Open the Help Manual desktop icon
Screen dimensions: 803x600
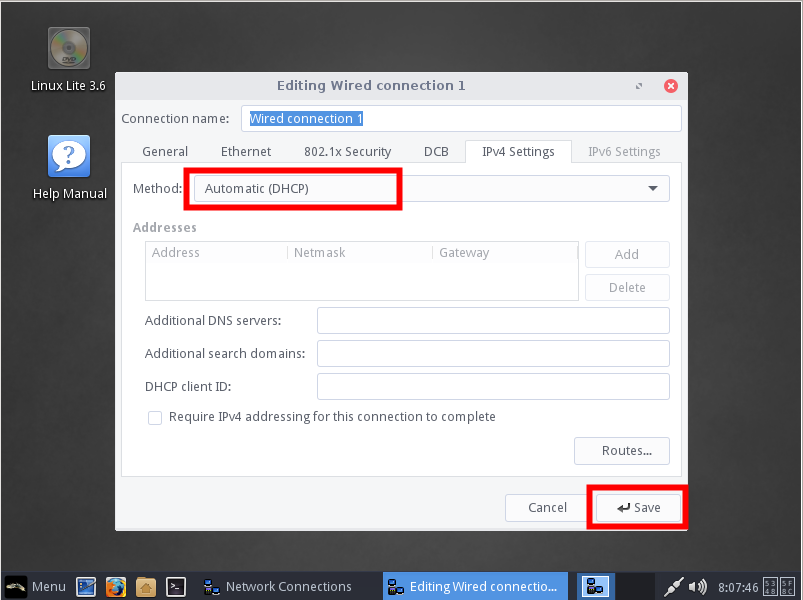click(69, 158)
